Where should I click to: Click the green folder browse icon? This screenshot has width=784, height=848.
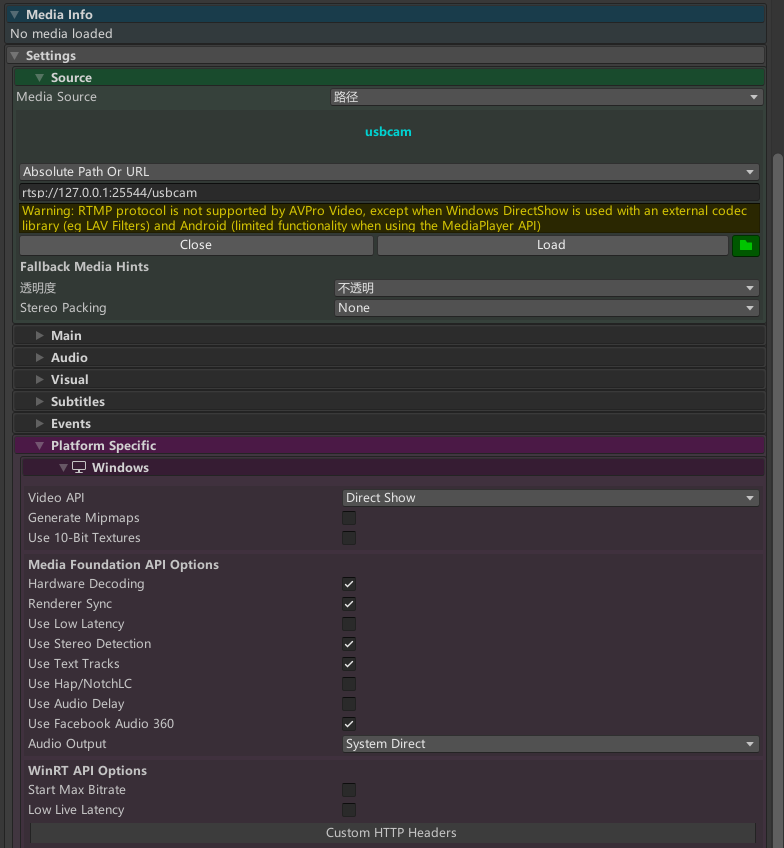[745, 245]
